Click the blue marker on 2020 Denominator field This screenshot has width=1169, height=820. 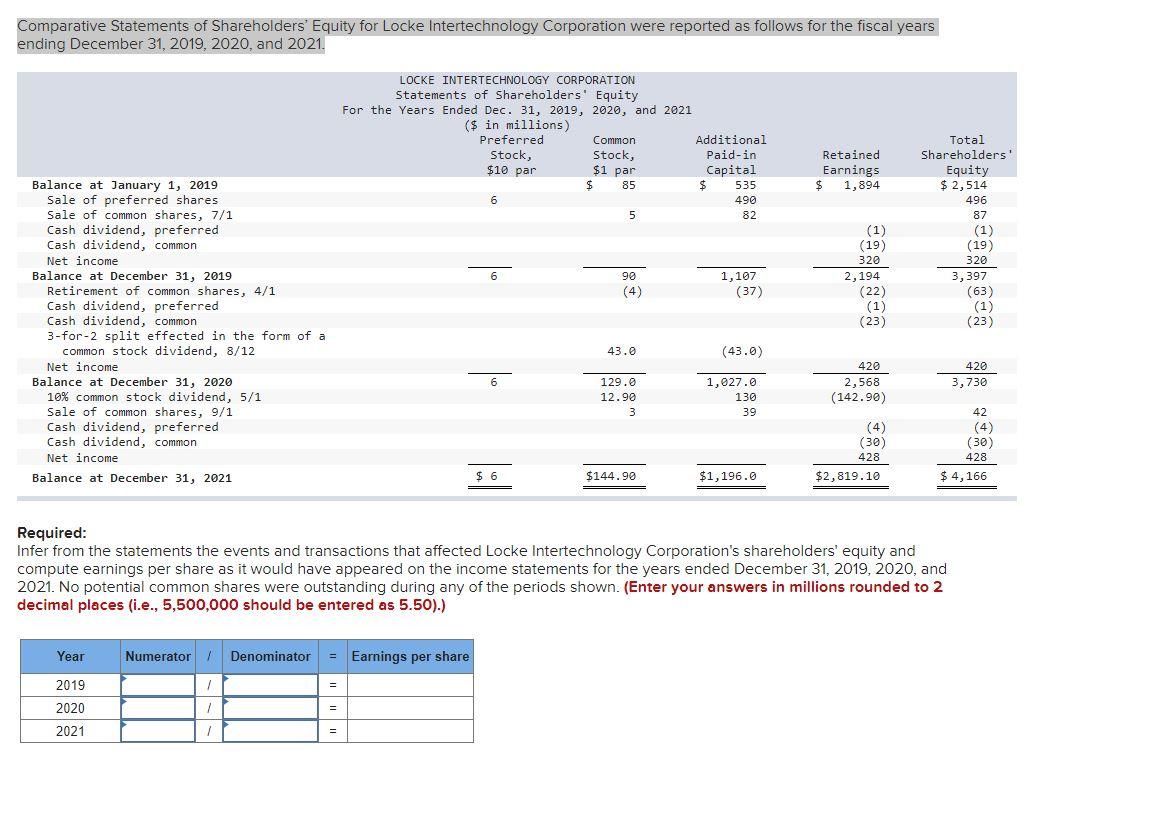click(226, 703)
